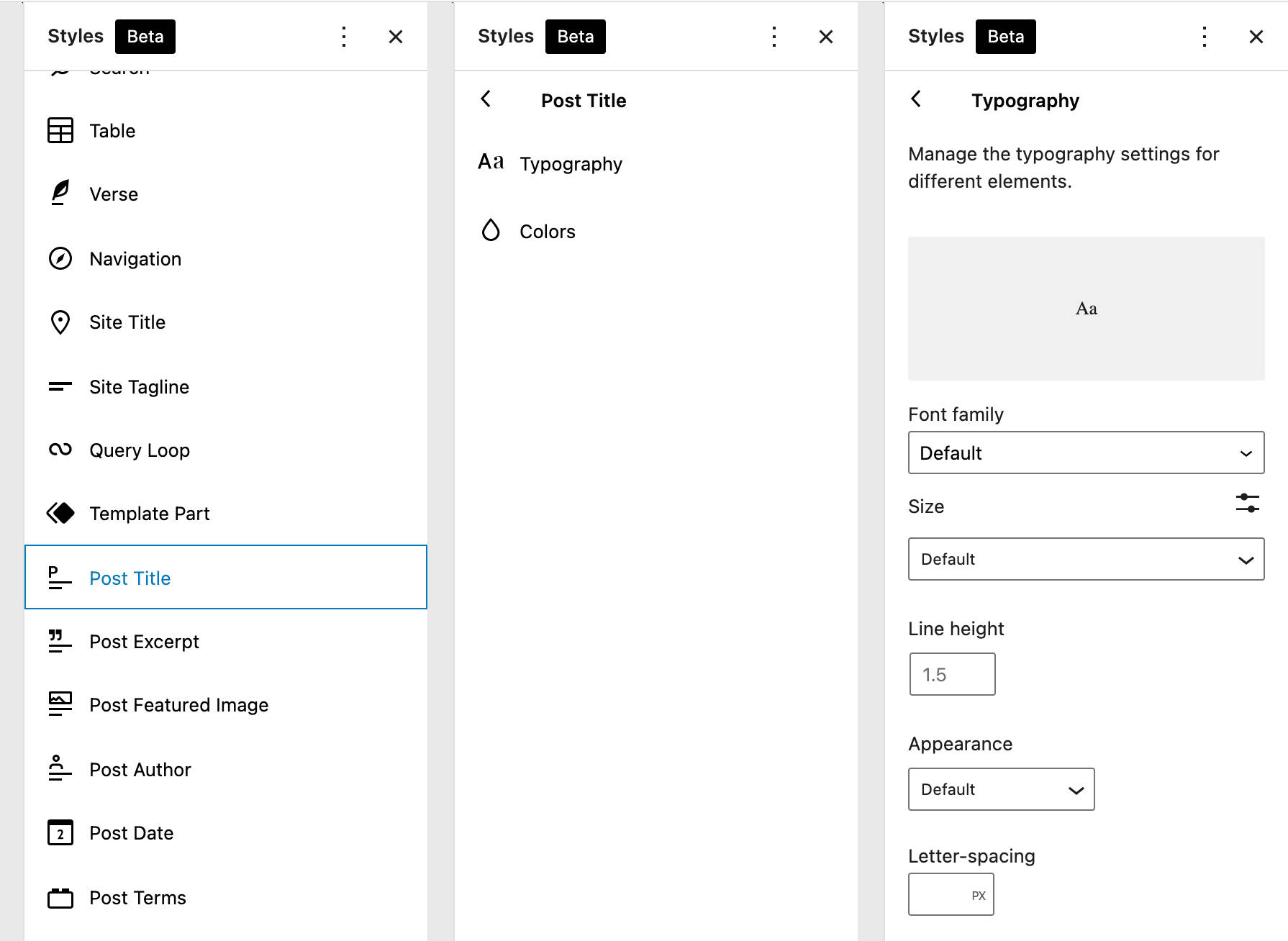
Task: Open the Appearance dropdown
Action: coord(1000,789)
